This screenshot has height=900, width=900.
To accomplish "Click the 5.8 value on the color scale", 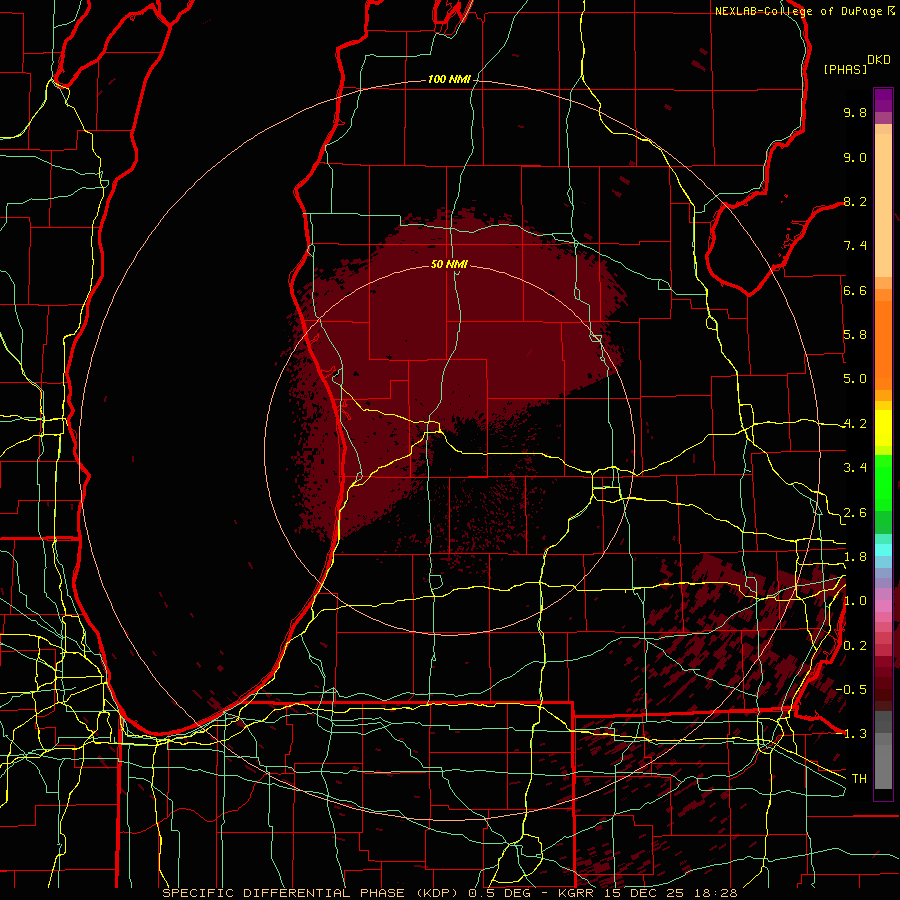I will point(855,335).
